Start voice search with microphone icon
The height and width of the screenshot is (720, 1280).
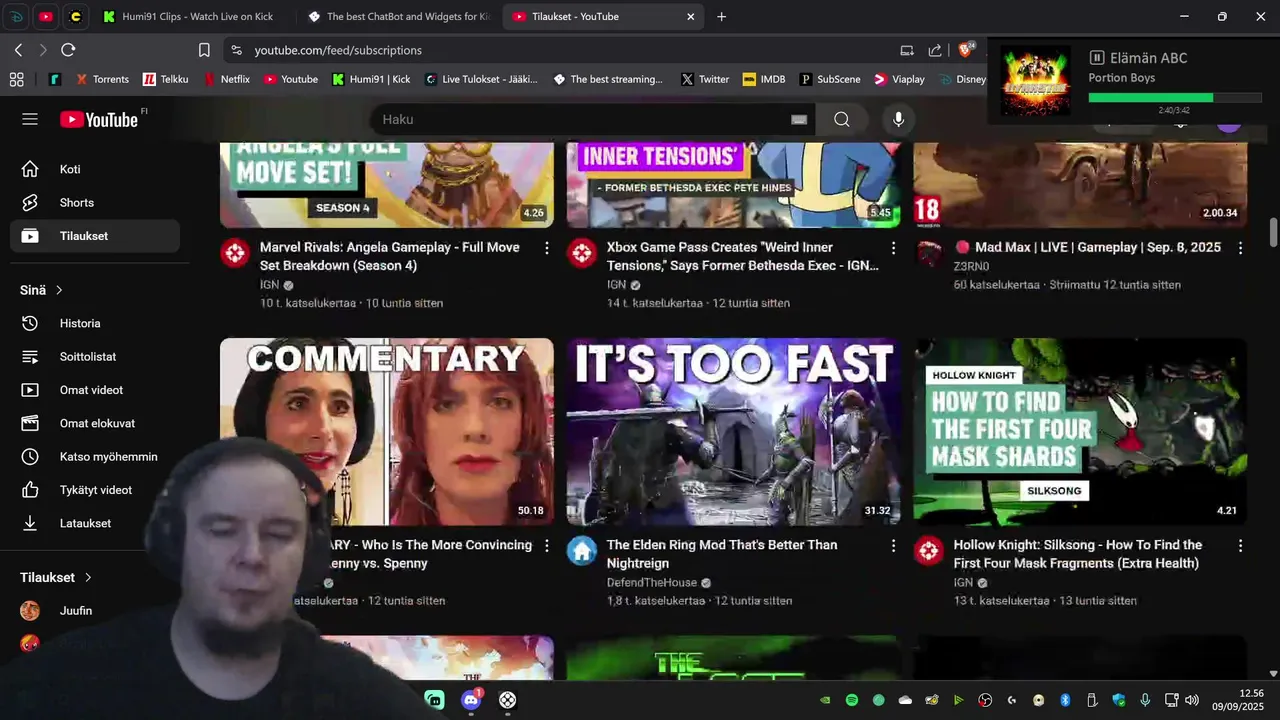898,119
